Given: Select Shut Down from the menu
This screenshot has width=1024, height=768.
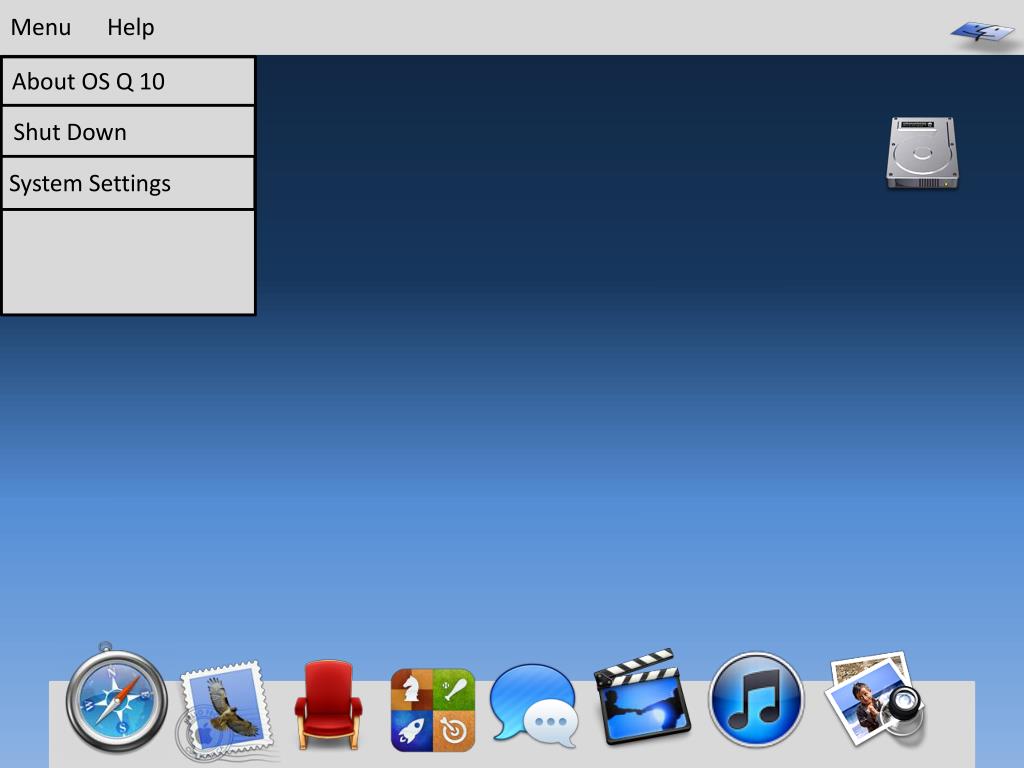Looking at the screenshot, I should (x=128, y=132).
